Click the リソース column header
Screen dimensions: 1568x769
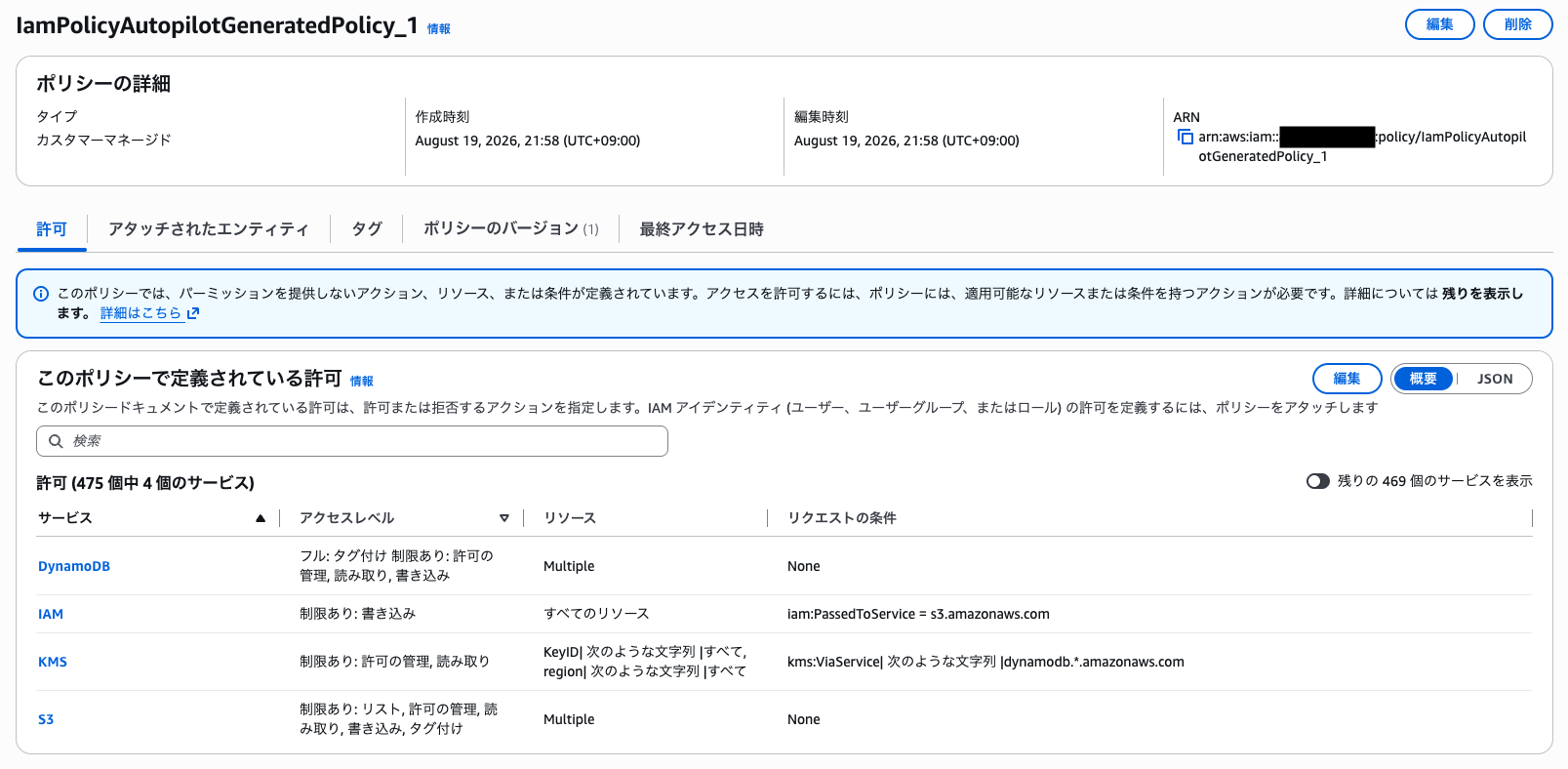[x=570, y=518]
